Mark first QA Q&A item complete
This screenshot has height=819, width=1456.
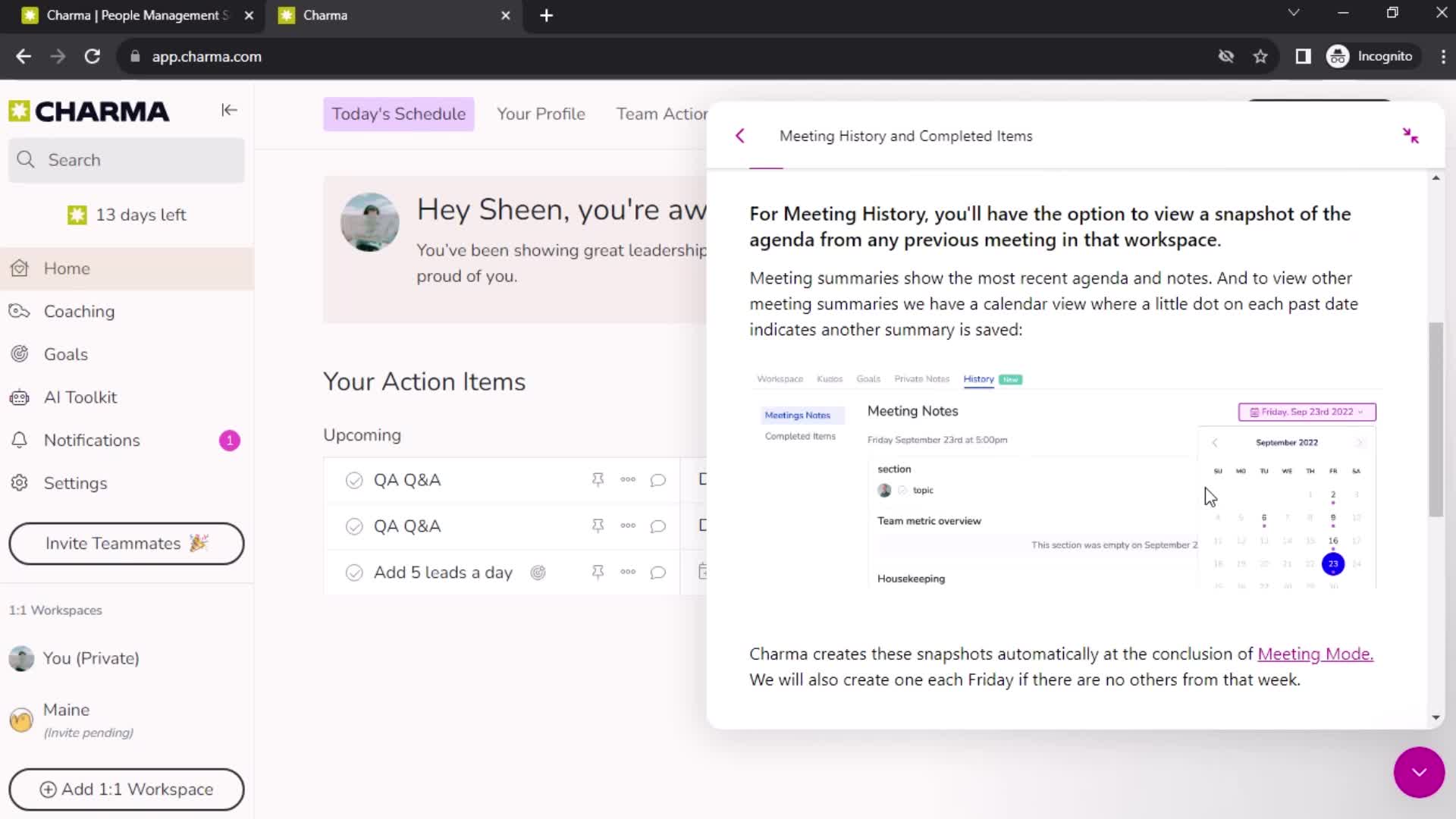354,480
